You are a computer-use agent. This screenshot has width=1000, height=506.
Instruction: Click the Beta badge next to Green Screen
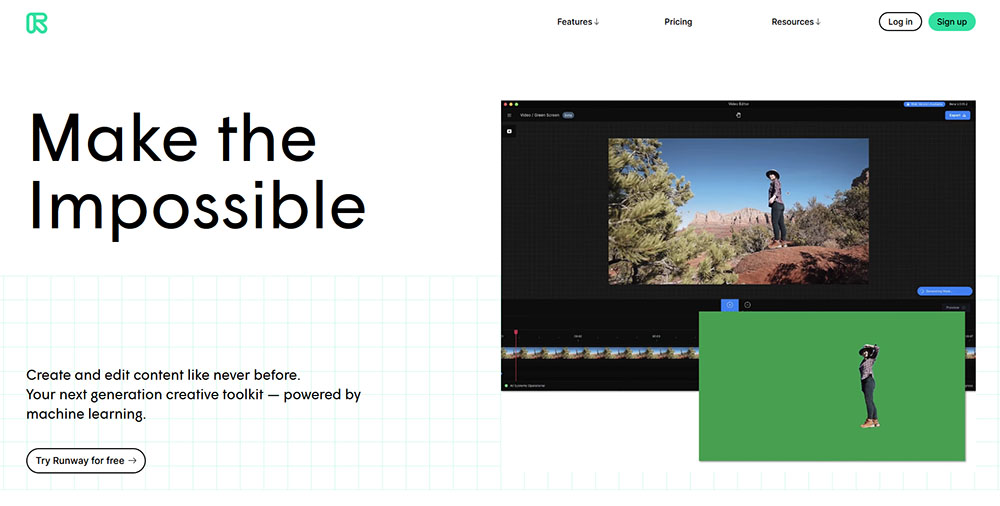(x=568, y=115)
